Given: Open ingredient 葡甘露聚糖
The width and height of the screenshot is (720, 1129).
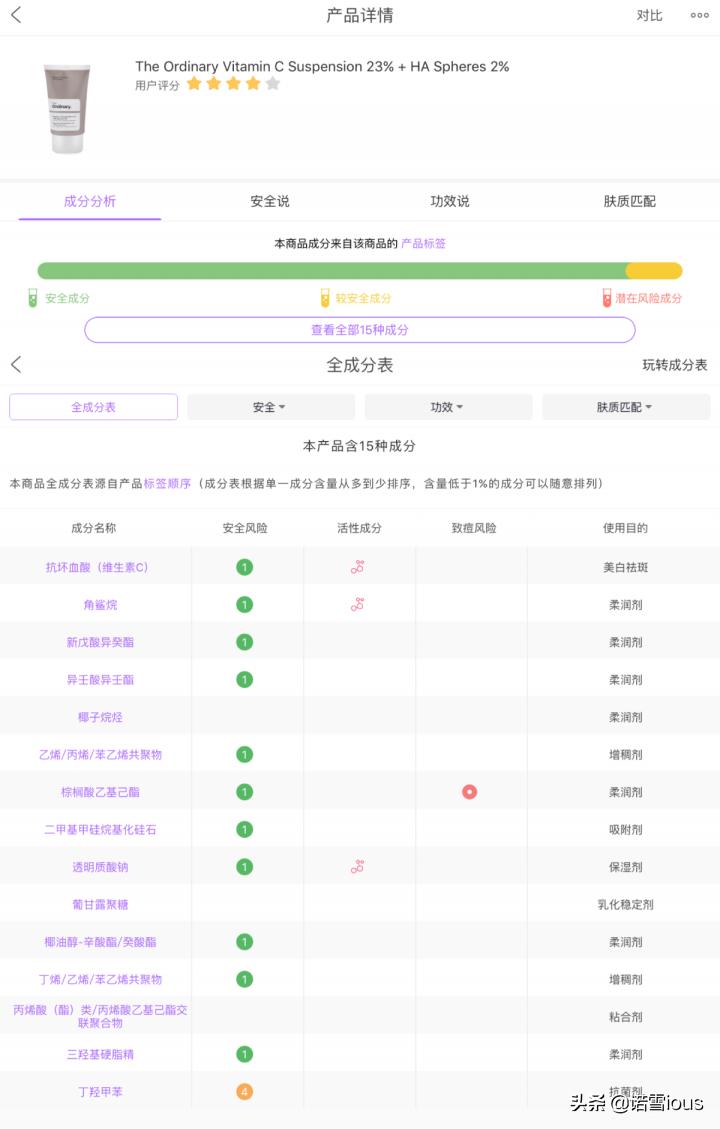Looking at the screenshot, I should [x=100, y=904].
